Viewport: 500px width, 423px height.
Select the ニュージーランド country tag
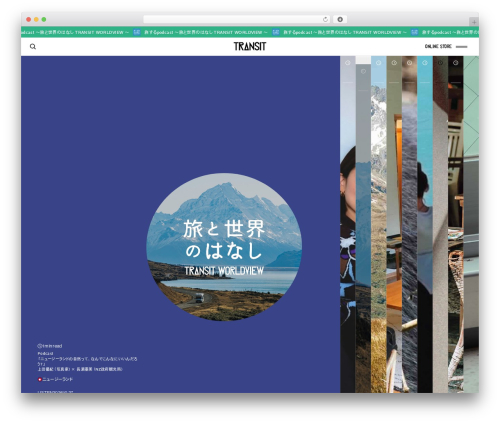pyautogui.click(x=57, y=379)
